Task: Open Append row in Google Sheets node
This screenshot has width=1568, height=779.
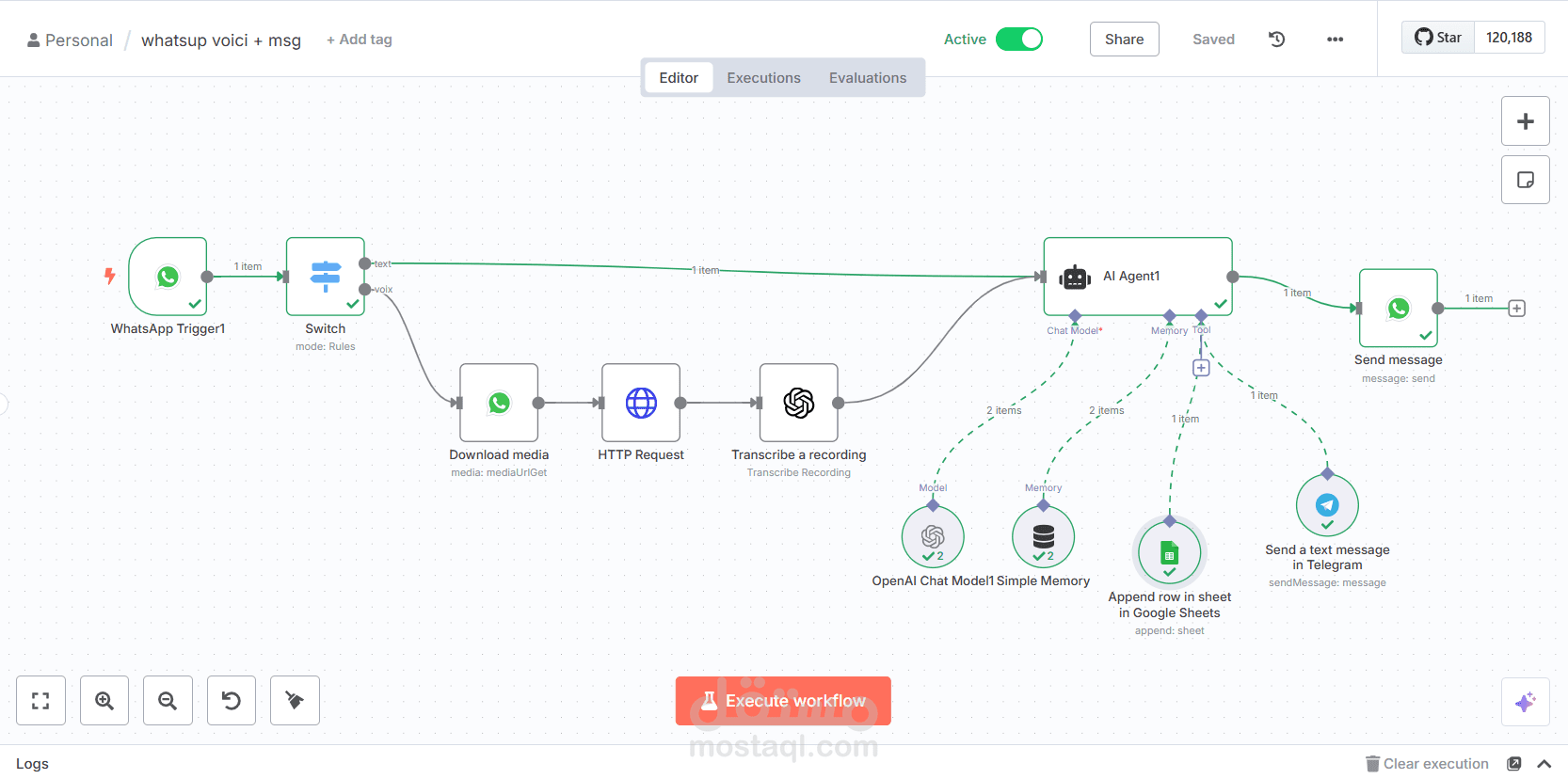Action: tap(1170, 552)
